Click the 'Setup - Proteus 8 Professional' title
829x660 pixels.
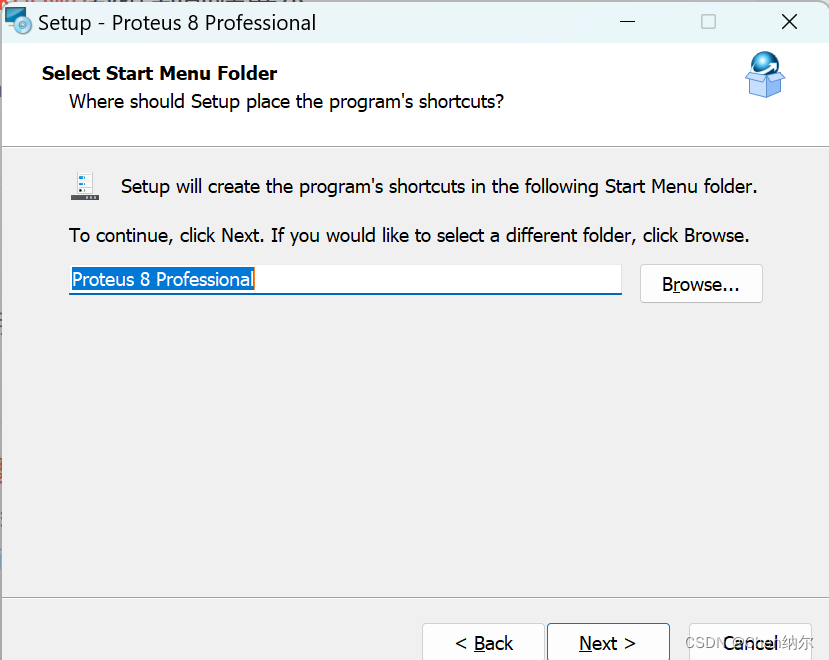click(177, 23)
